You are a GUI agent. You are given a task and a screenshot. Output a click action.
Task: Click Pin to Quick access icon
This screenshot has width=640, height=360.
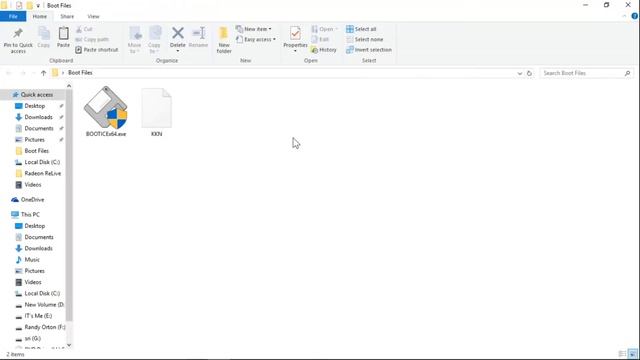[18, 34]
